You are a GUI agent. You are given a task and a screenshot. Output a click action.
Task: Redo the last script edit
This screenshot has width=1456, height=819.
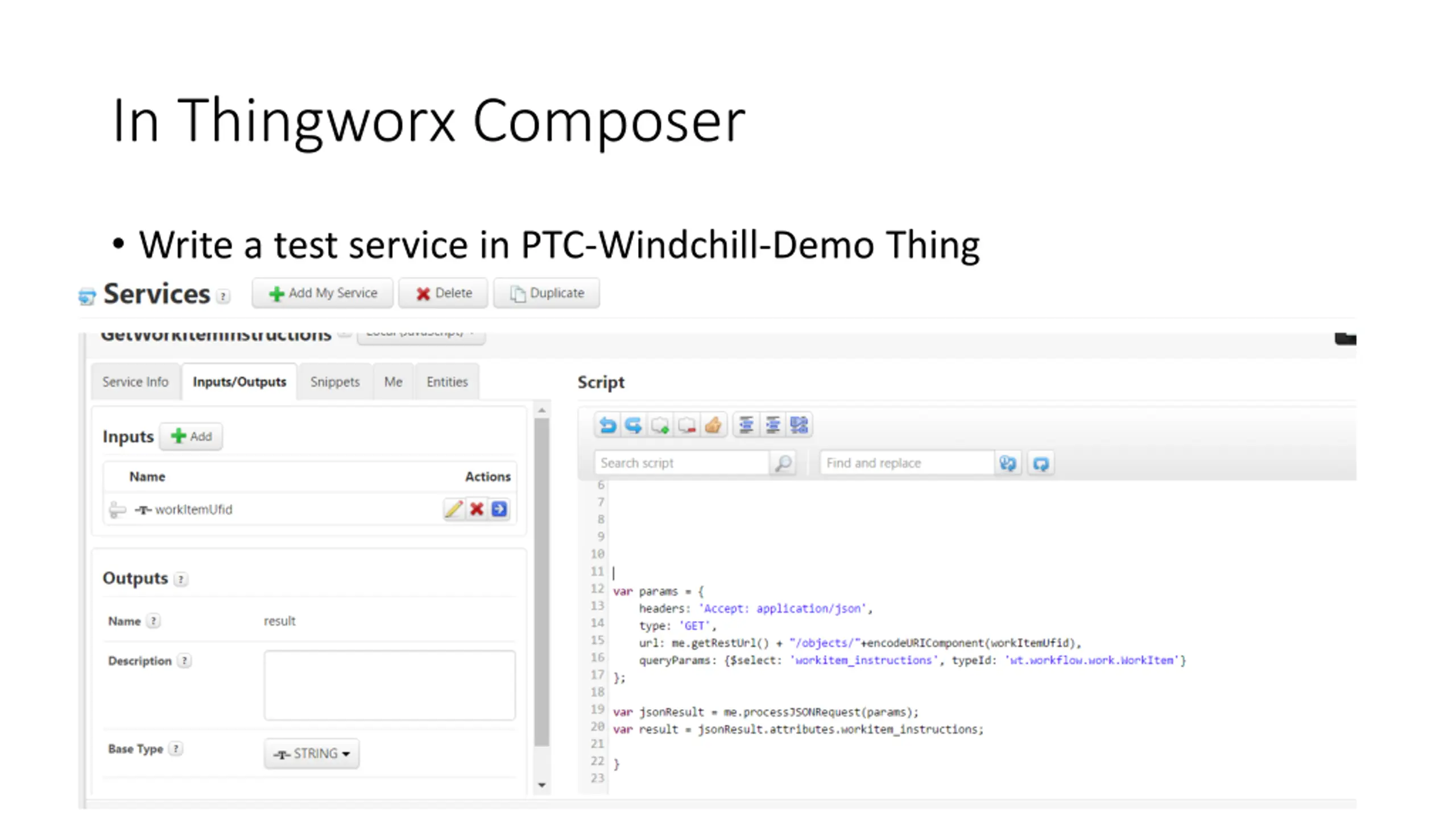tap(634, 425)
